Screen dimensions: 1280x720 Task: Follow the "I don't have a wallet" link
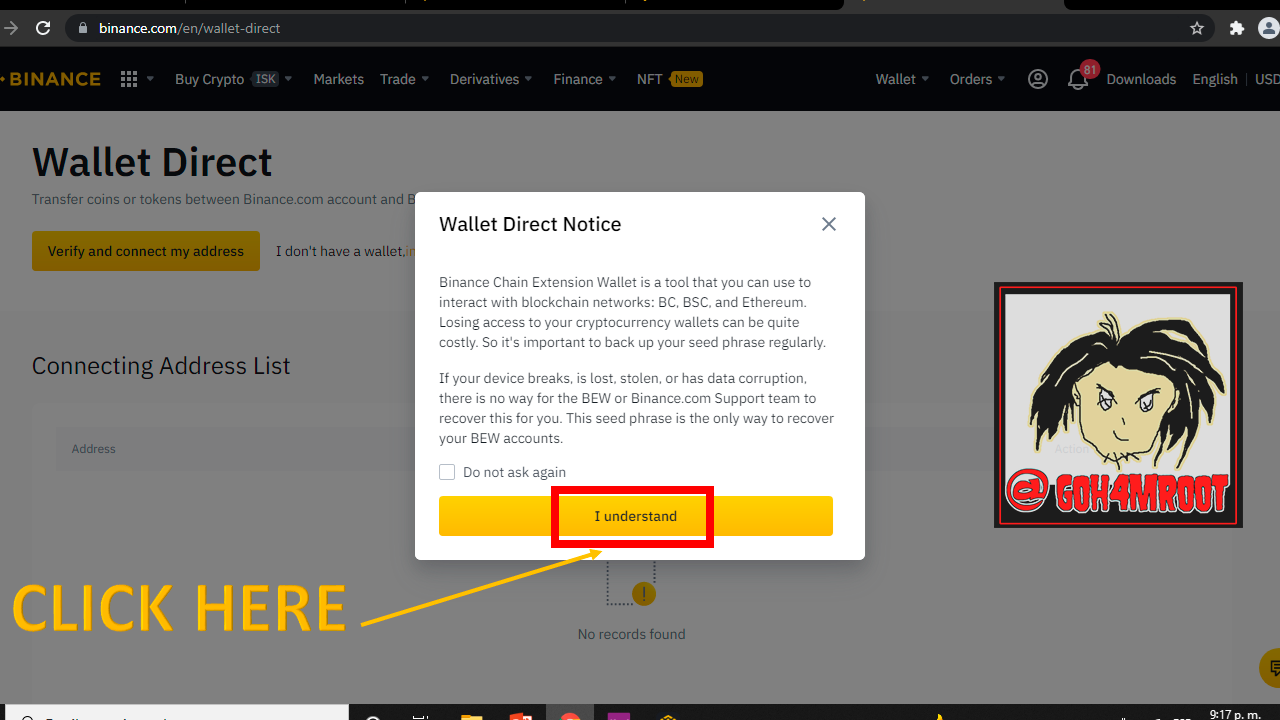point(346,251)
